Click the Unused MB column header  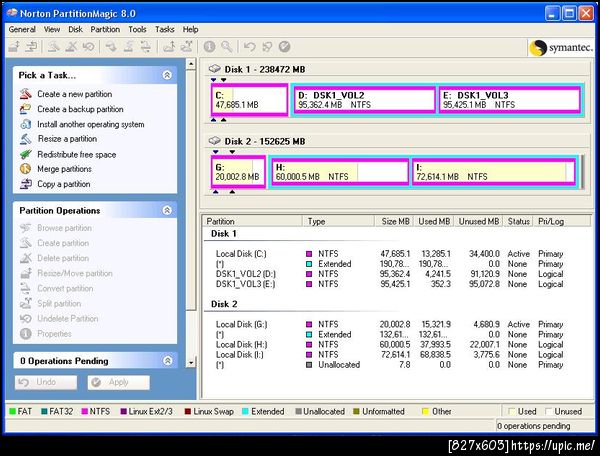click(479, 221)
